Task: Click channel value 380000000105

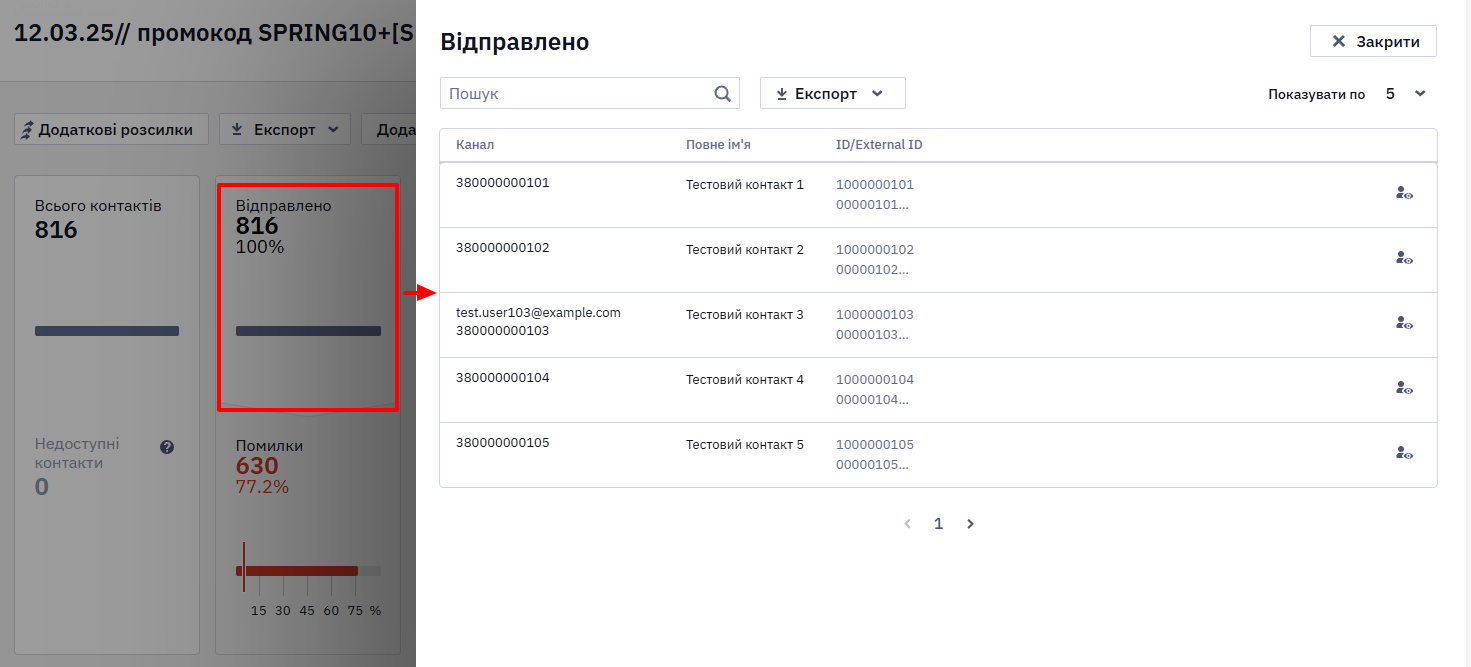Action: click(503, 443)
